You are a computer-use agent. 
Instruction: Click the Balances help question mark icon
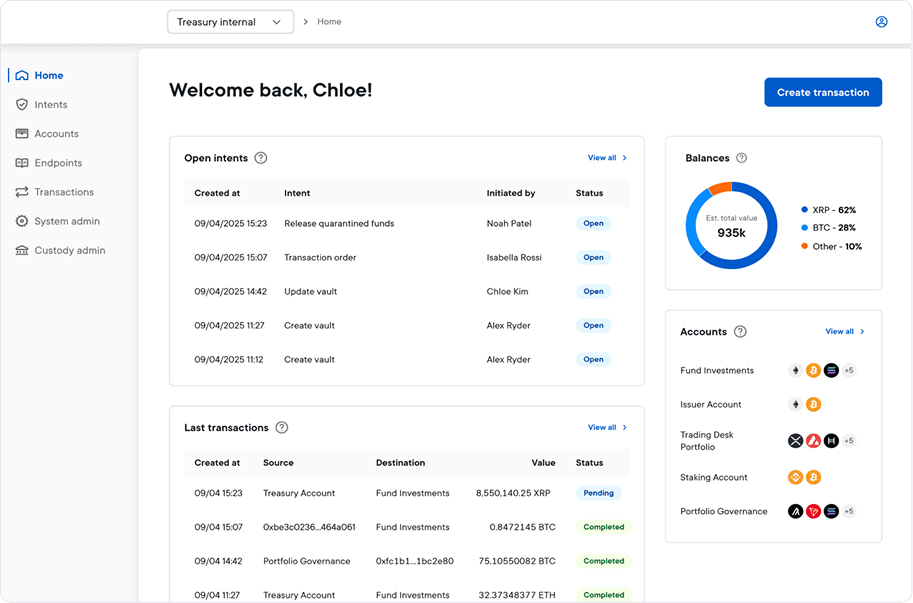[741, 158]
